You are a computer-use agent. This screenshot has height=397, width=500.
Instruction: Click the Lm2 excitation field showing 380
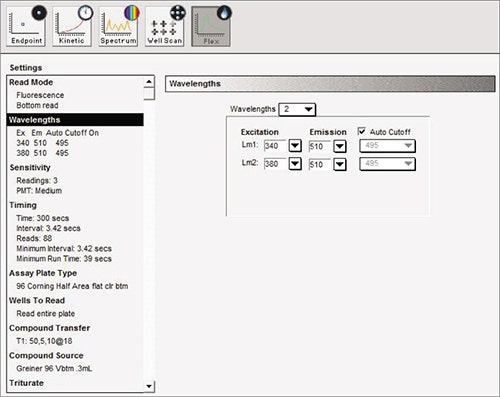(x=275, y=164)
